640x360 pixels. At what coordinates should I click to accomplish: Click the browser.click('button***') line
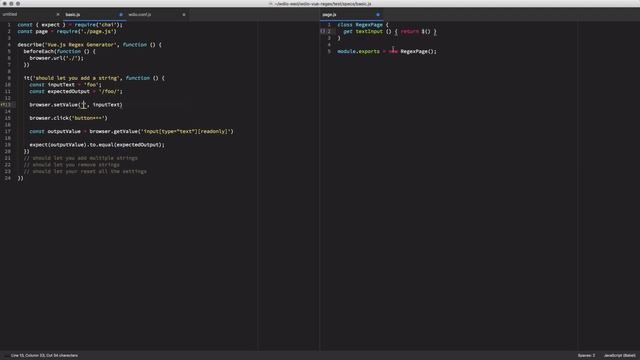[x=69, y=118]
